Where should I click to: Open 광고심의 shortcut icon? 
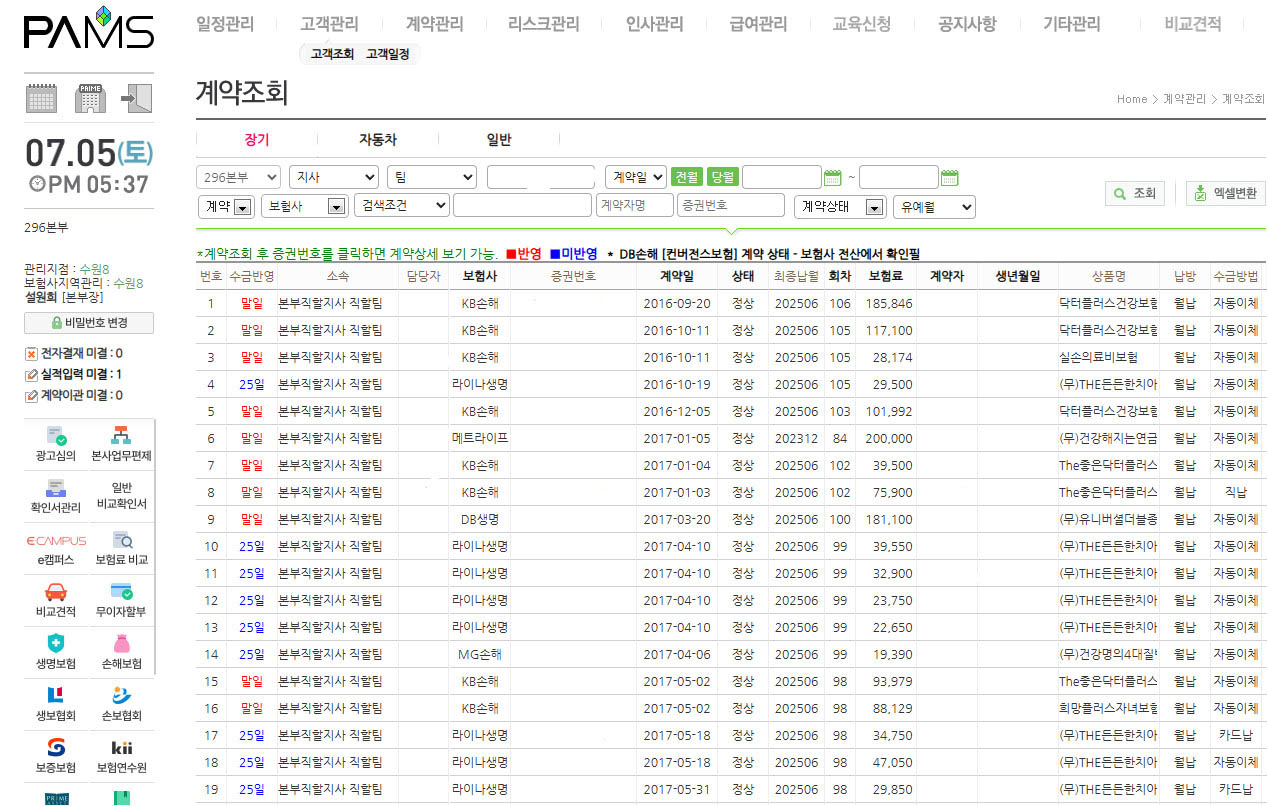click(x=56, y=436)
